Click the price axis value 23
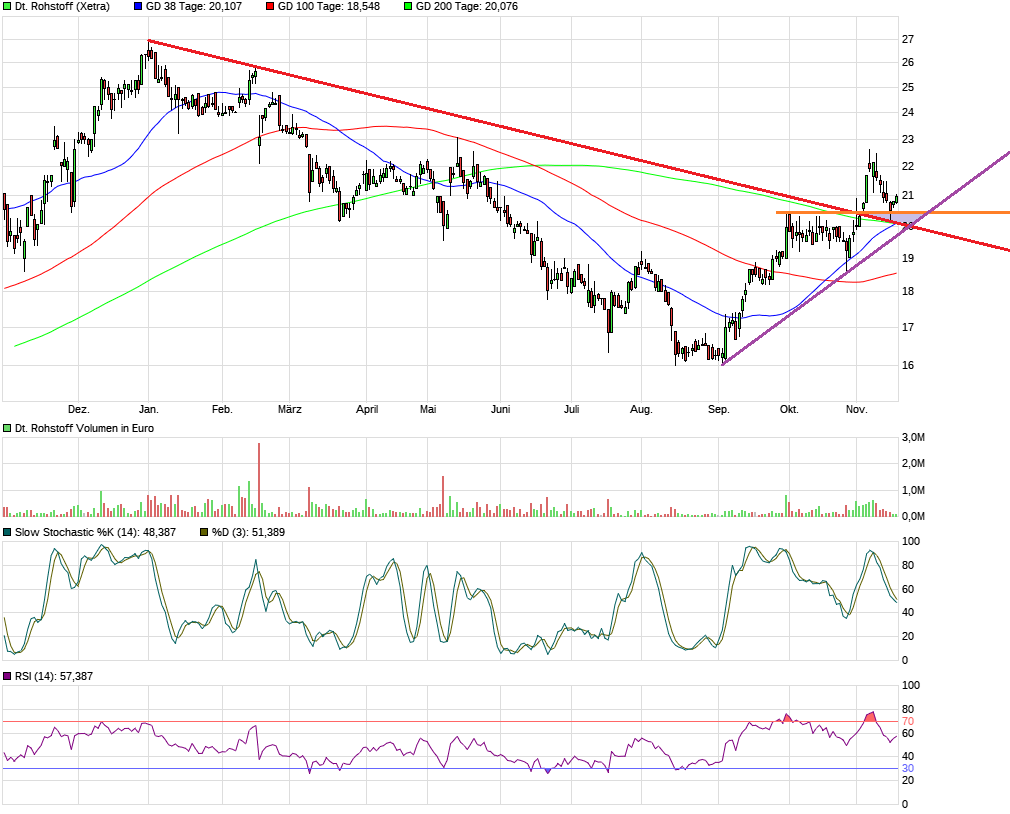The width and height of the screenshot is (1010, 814). [908, 140]
